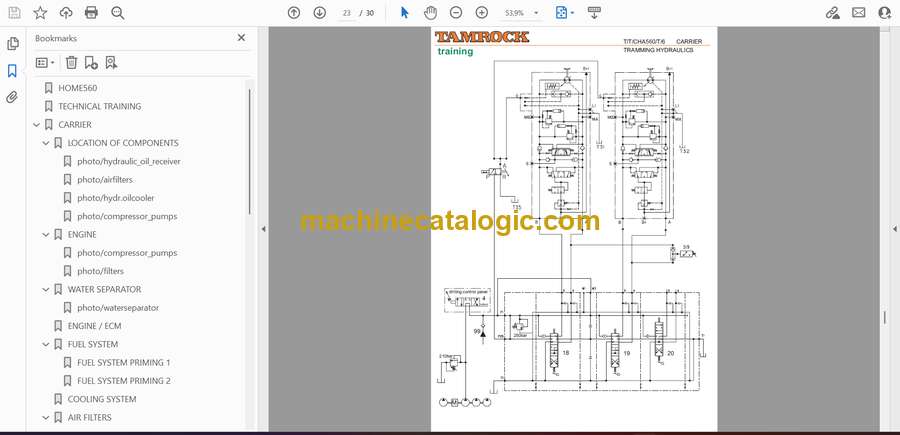Open photo/filters bookmark
The height and width of the screenshot is (435, 900).
[x=100, y=271]
